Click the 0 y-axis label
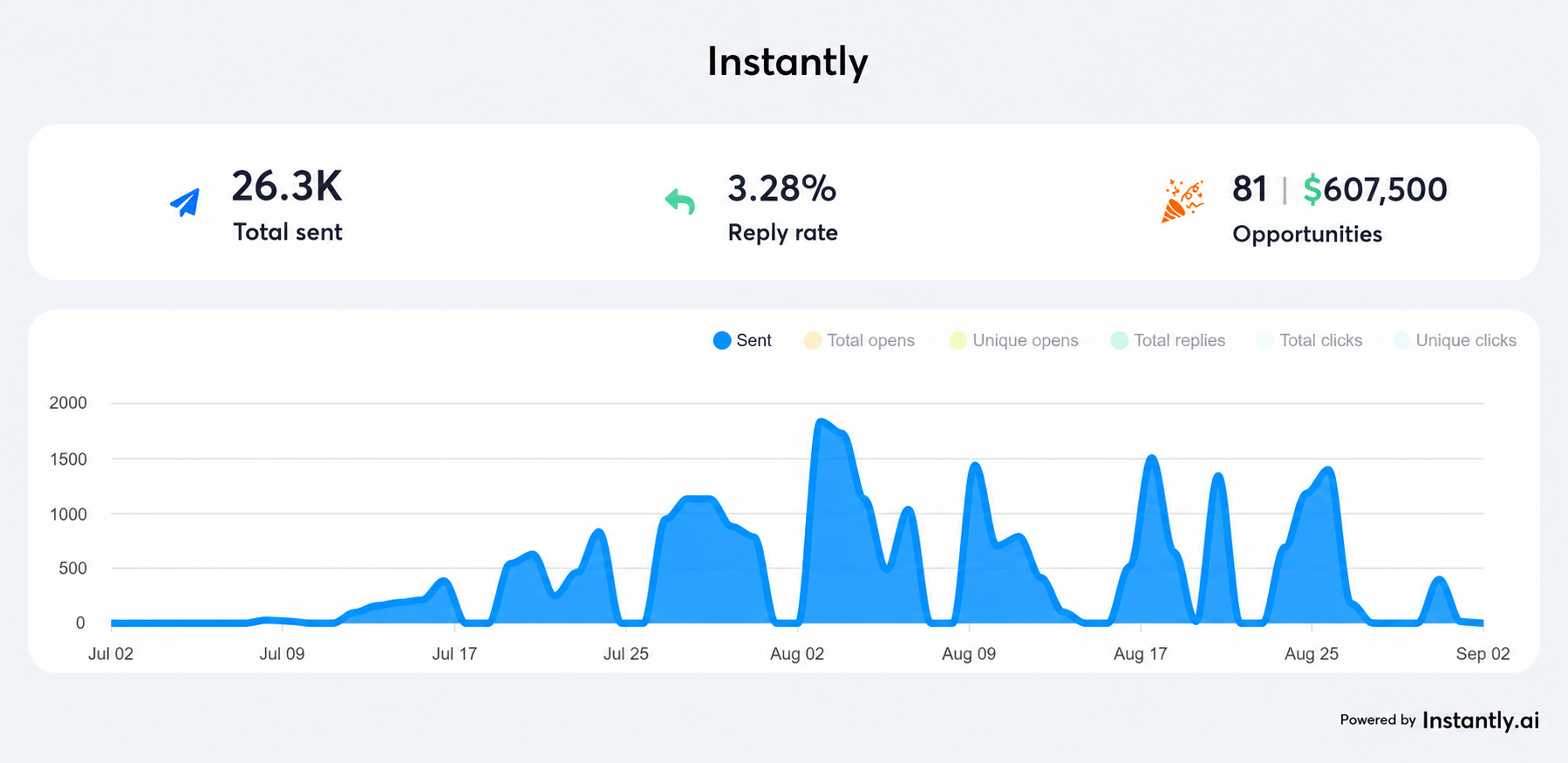 click(80, 623)
